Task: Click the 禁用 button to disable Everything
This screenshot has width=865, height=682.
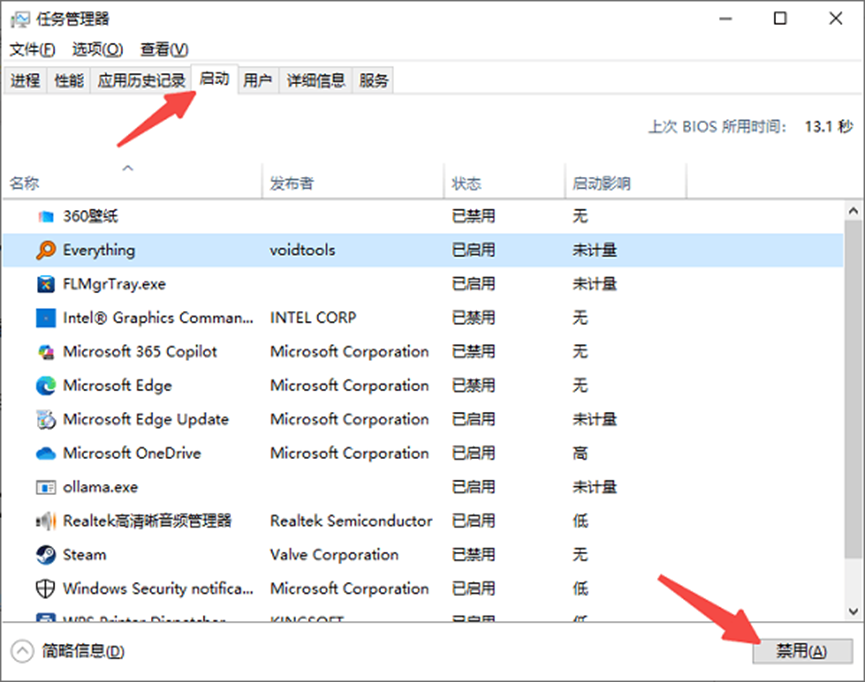Action: (803, 650)
